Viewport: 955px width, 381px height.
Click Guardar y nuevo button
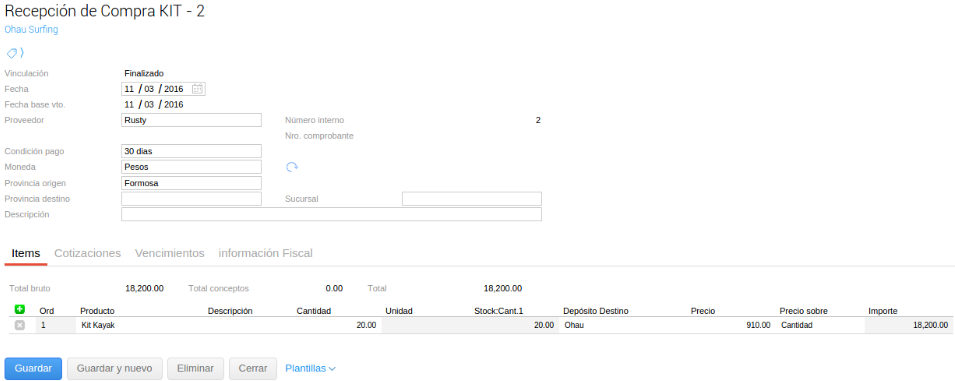coord(115,368)
